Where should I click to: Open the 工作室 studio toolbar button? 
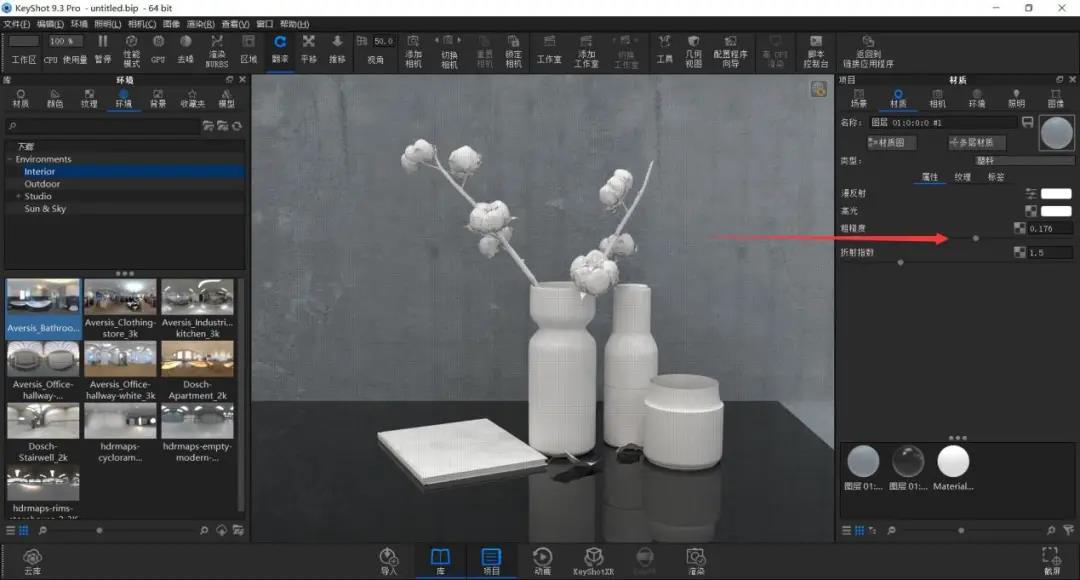(549, 50)
